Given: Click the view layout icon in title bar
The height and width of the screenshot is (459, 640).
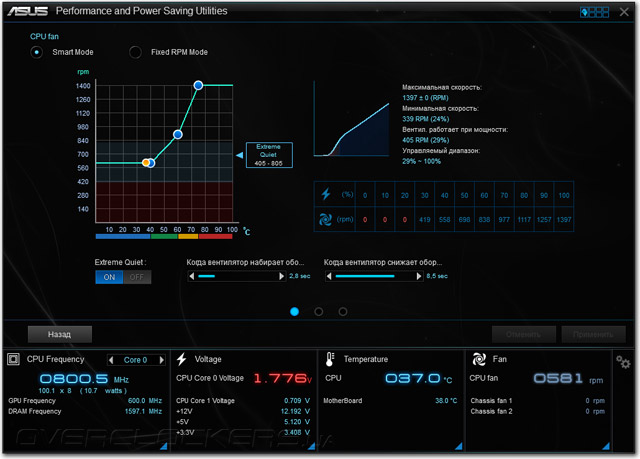Looking at the screenshot, I should tap(594, 12).
